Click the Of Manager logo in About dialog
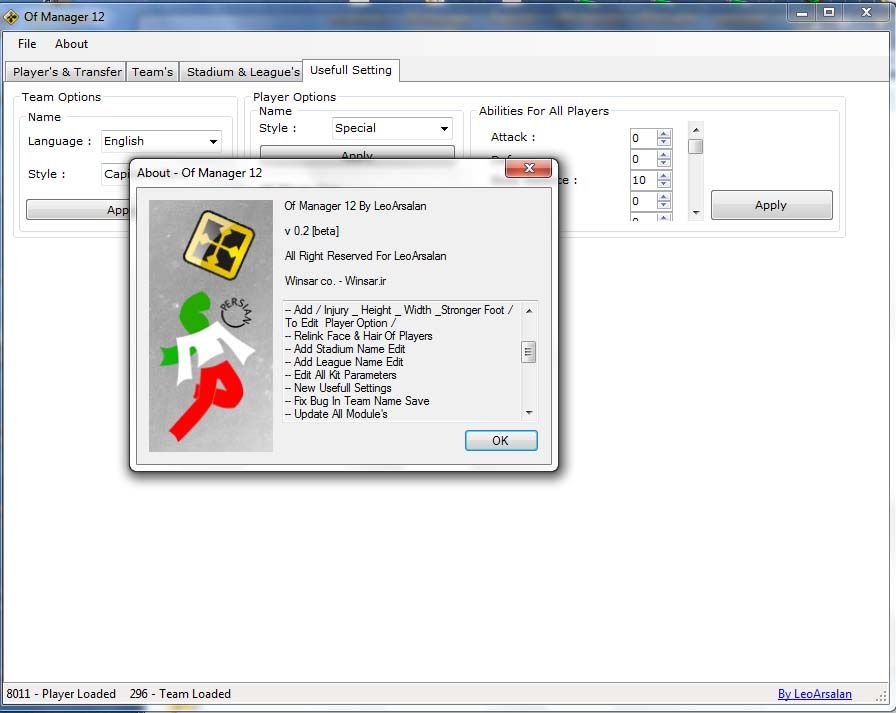The image size is (896, 713). [220, 244]
